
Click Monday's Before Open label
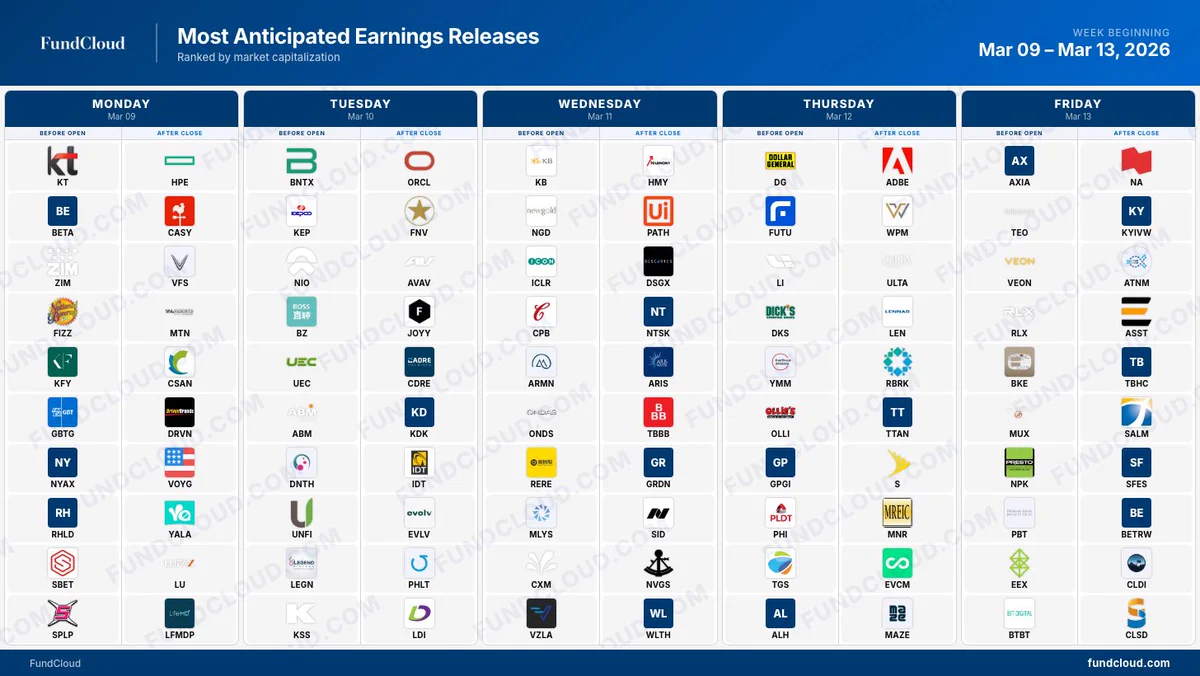tap(63, 133)
